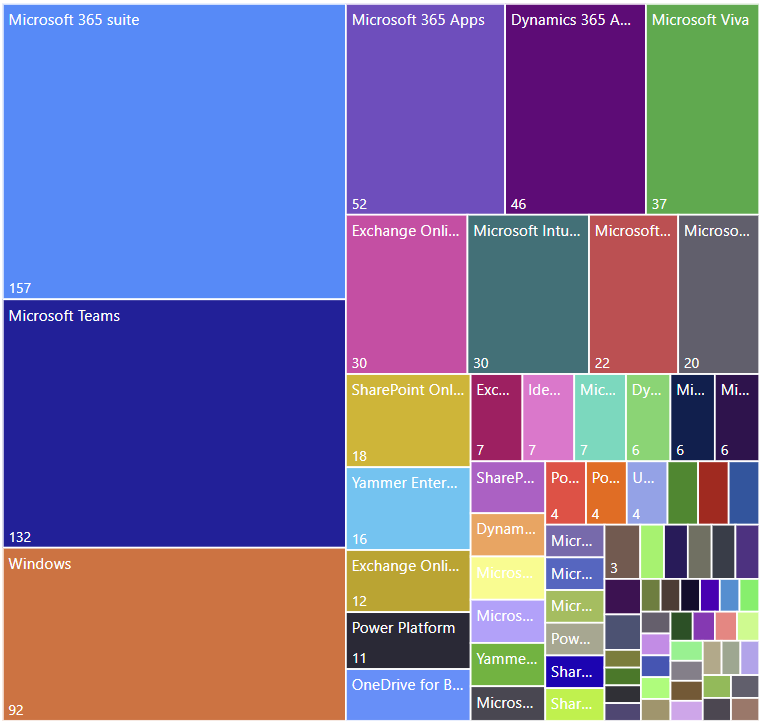Image resolution: width=759 pixels, height=721 pixels.
Task: Click the dark navy Mi... tile showing 6
Action: click(x=693, y=417)
